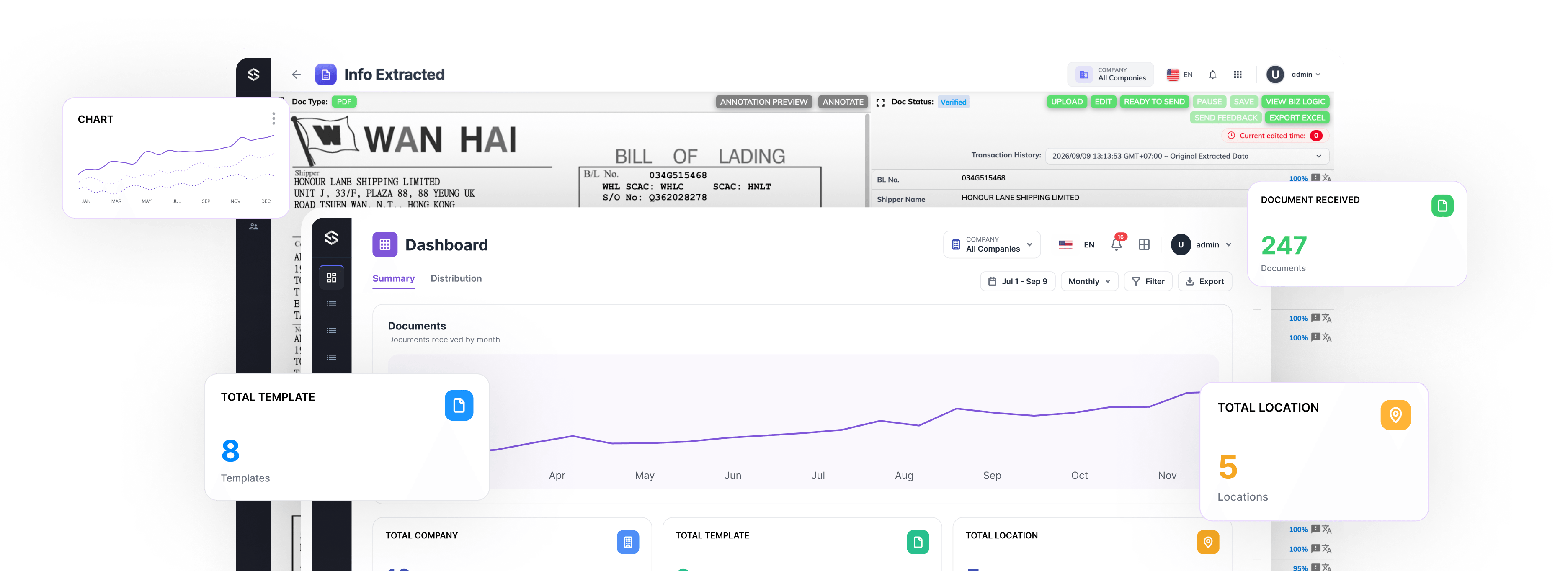
Task: Click the Dashboard Export button
Action: pyautogui.click(x=1204, y=281)
